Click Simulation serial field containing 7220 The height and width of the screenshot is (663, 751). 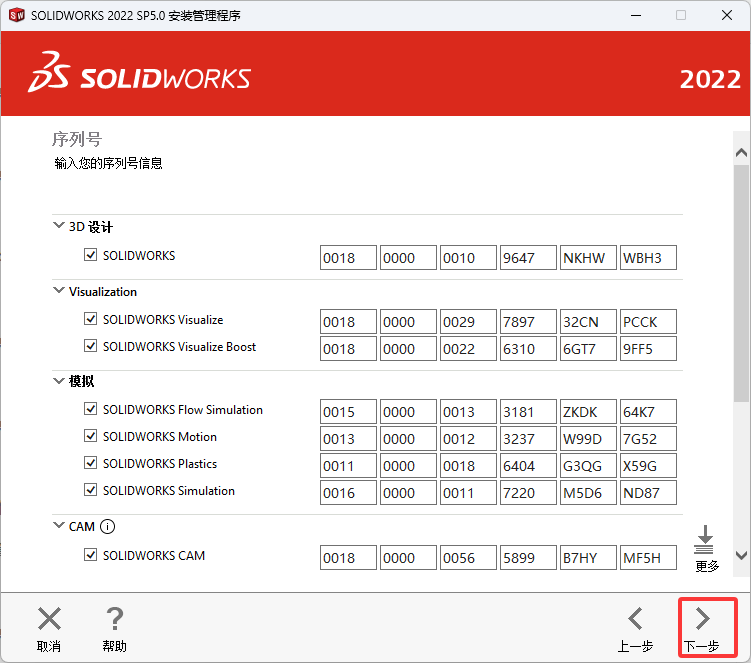pyautogui.click(x=528, y=492)
